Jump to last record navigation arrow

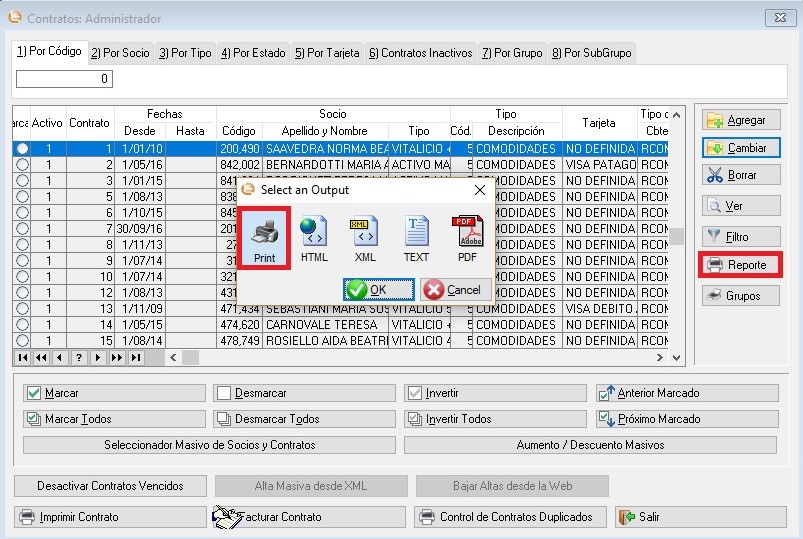point(135,357)
